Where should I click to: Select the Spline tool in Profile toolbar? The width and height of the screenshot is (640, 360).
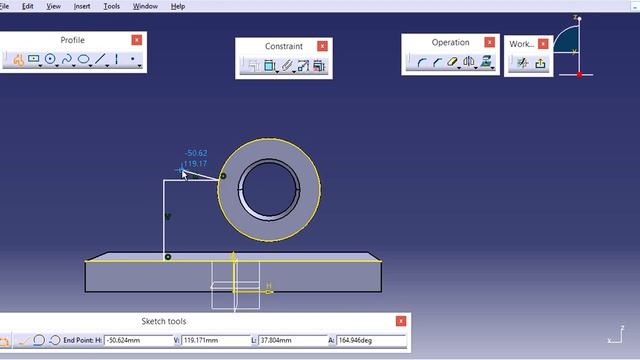tap(67, 59)
